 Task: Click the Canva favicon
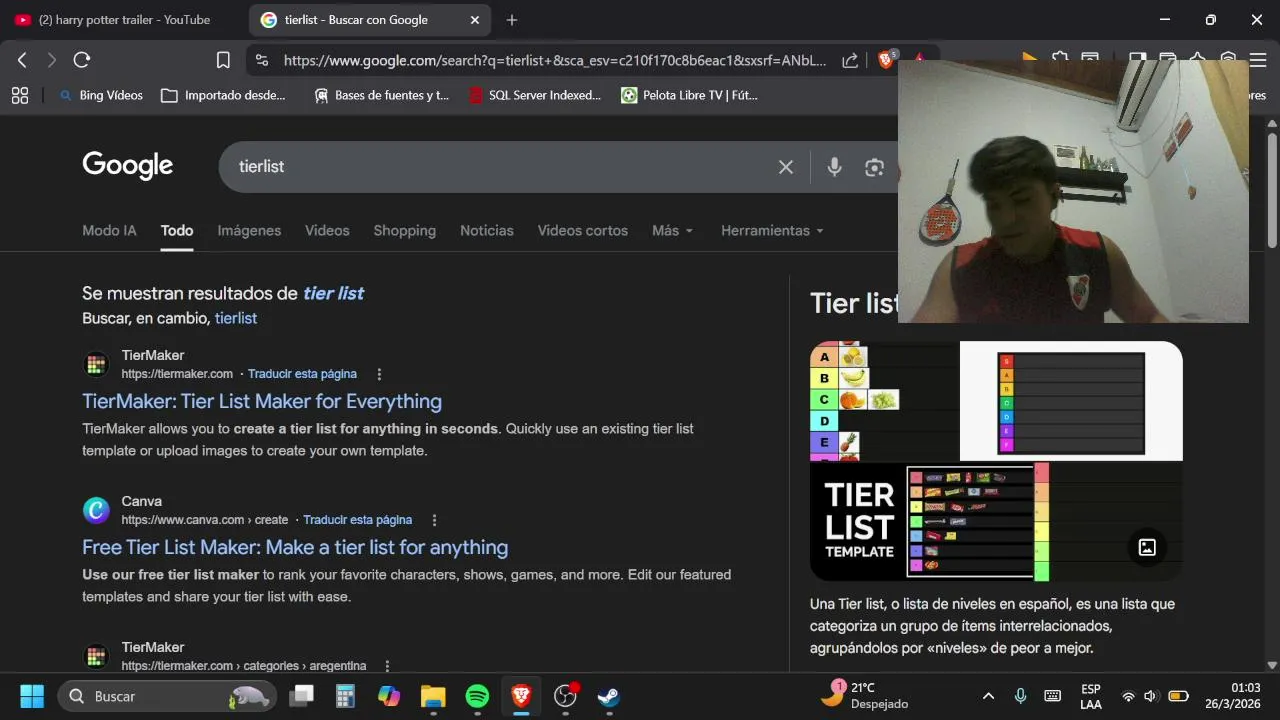(96, 511)
